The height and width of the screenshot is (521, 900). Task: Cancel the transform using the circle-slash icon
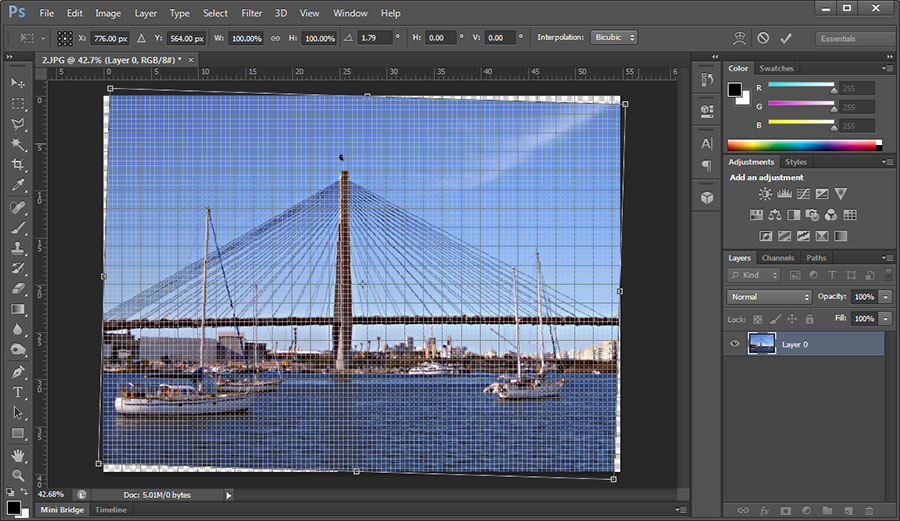point(762,38)
